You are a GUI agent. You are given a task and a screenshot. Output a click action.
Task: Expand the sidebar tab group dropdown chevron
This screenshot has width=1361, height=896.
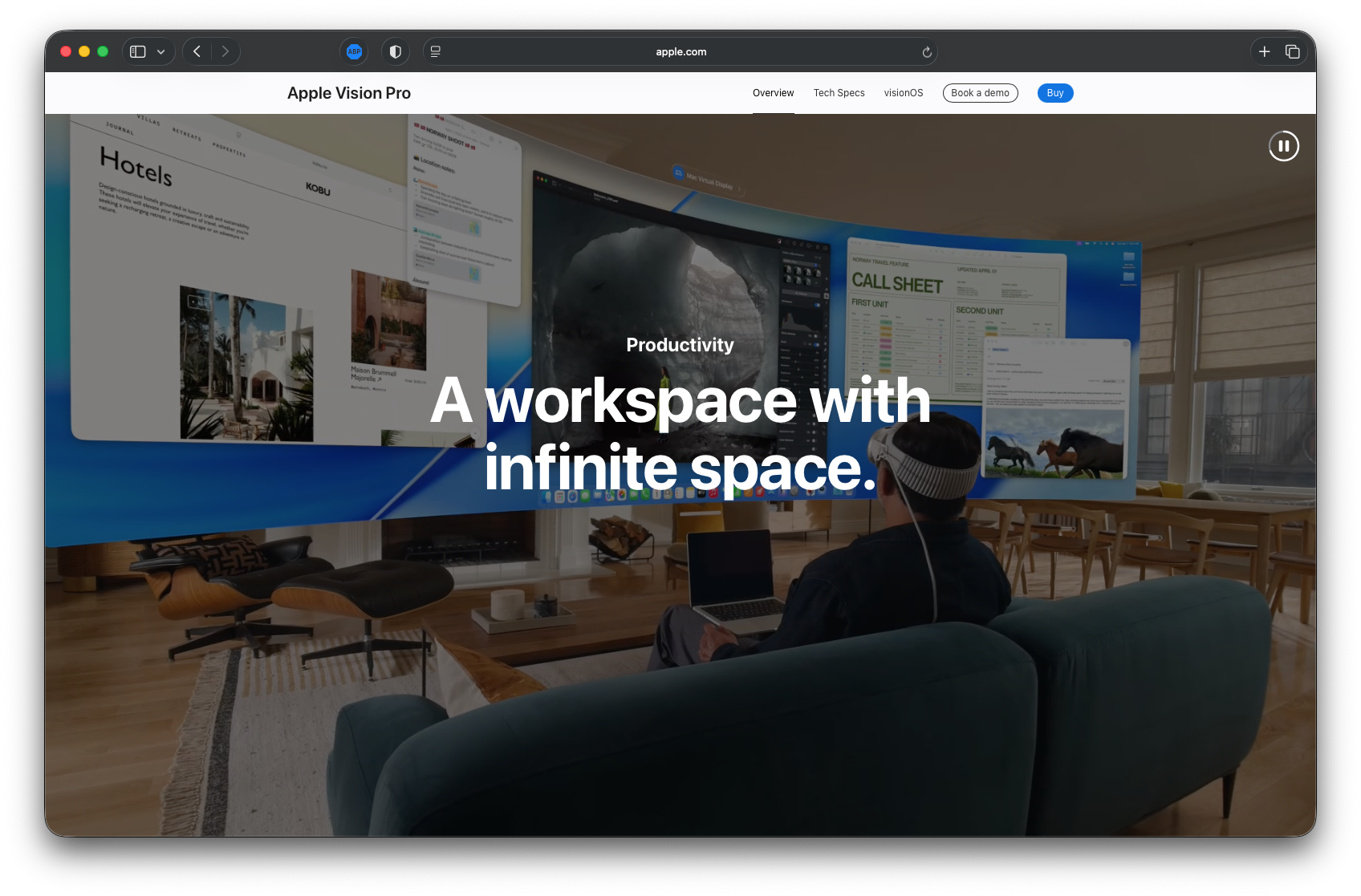[x=161, y=52]
